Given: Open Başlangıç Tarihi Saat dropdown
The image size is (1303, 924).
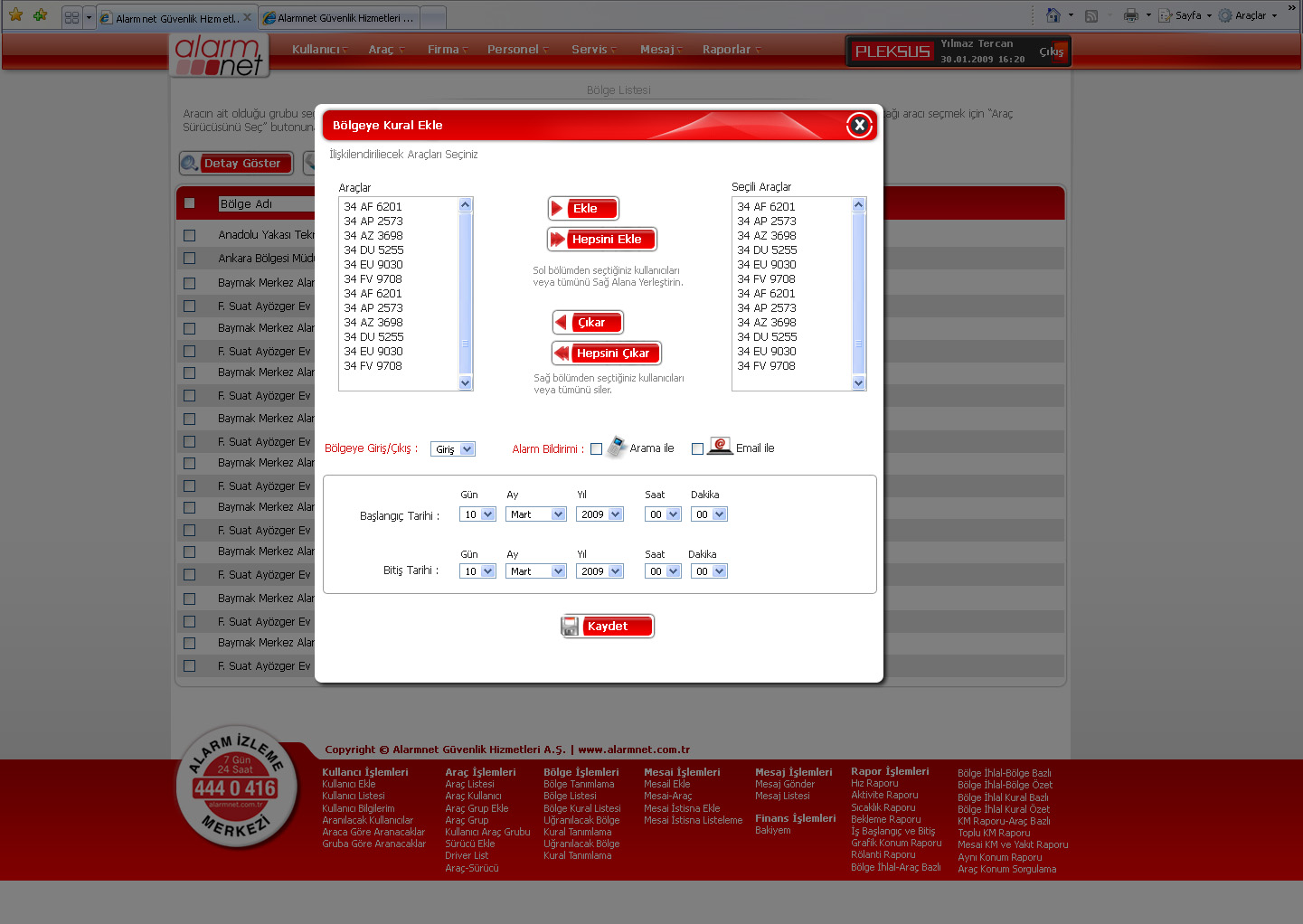Looking at the screenshot, I should tap(664, 514).
